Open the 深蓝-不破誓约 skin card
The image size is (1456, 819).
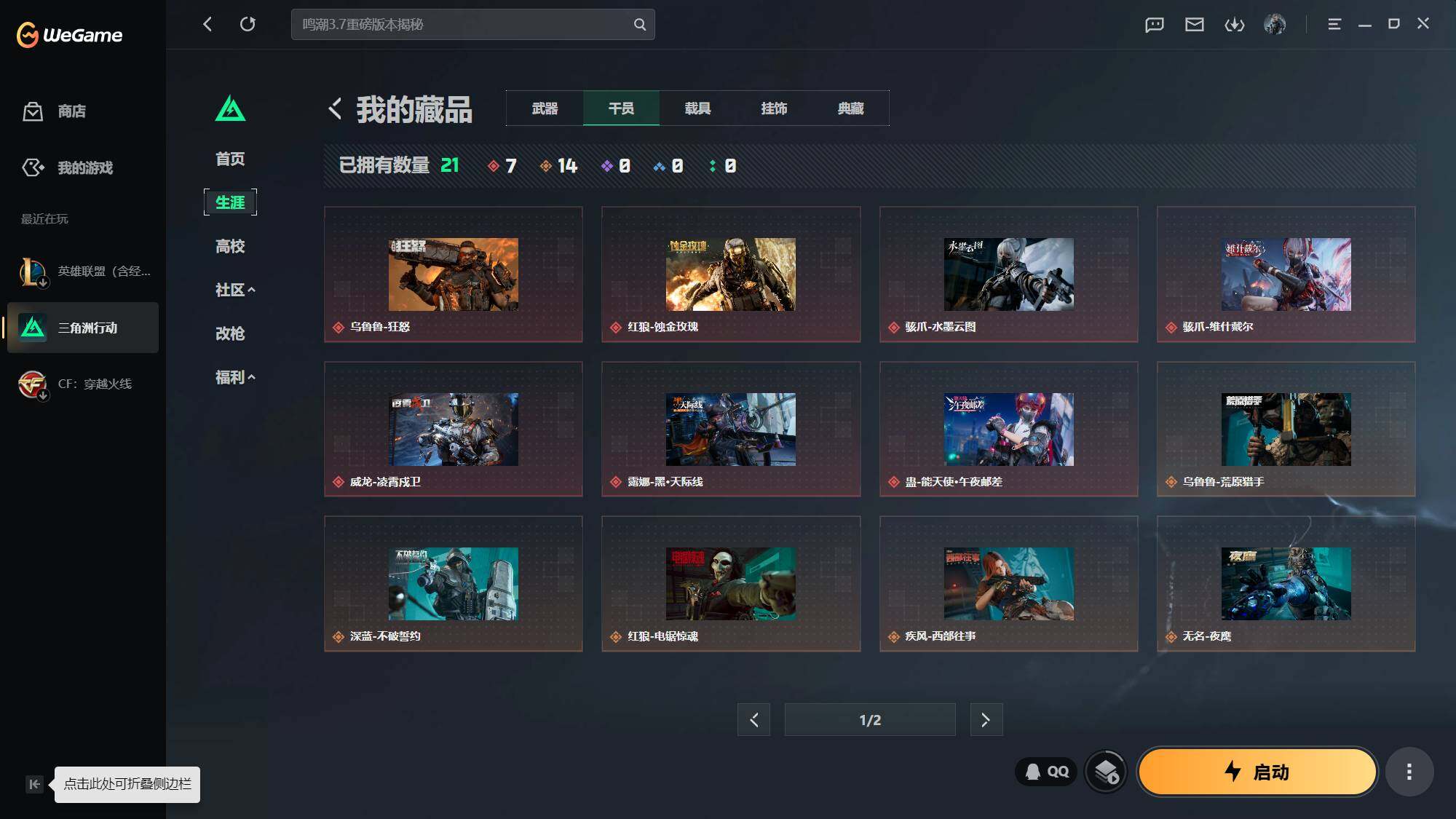[x=454, y=584]
